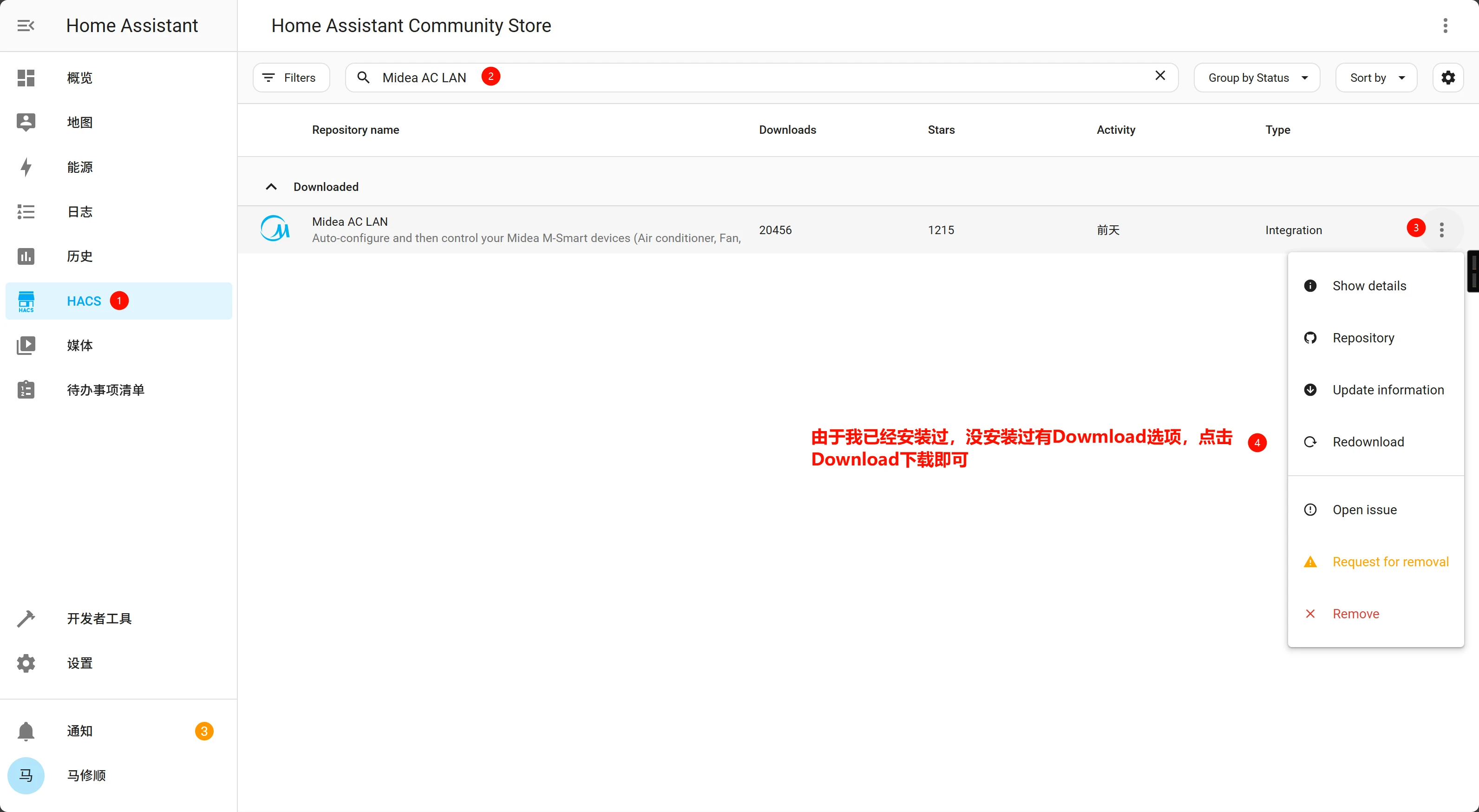The height and width of the screenshot is (812, 1479).
Task: Collapse the sidebar with the menu icon
Action: (x=26, y=26)
